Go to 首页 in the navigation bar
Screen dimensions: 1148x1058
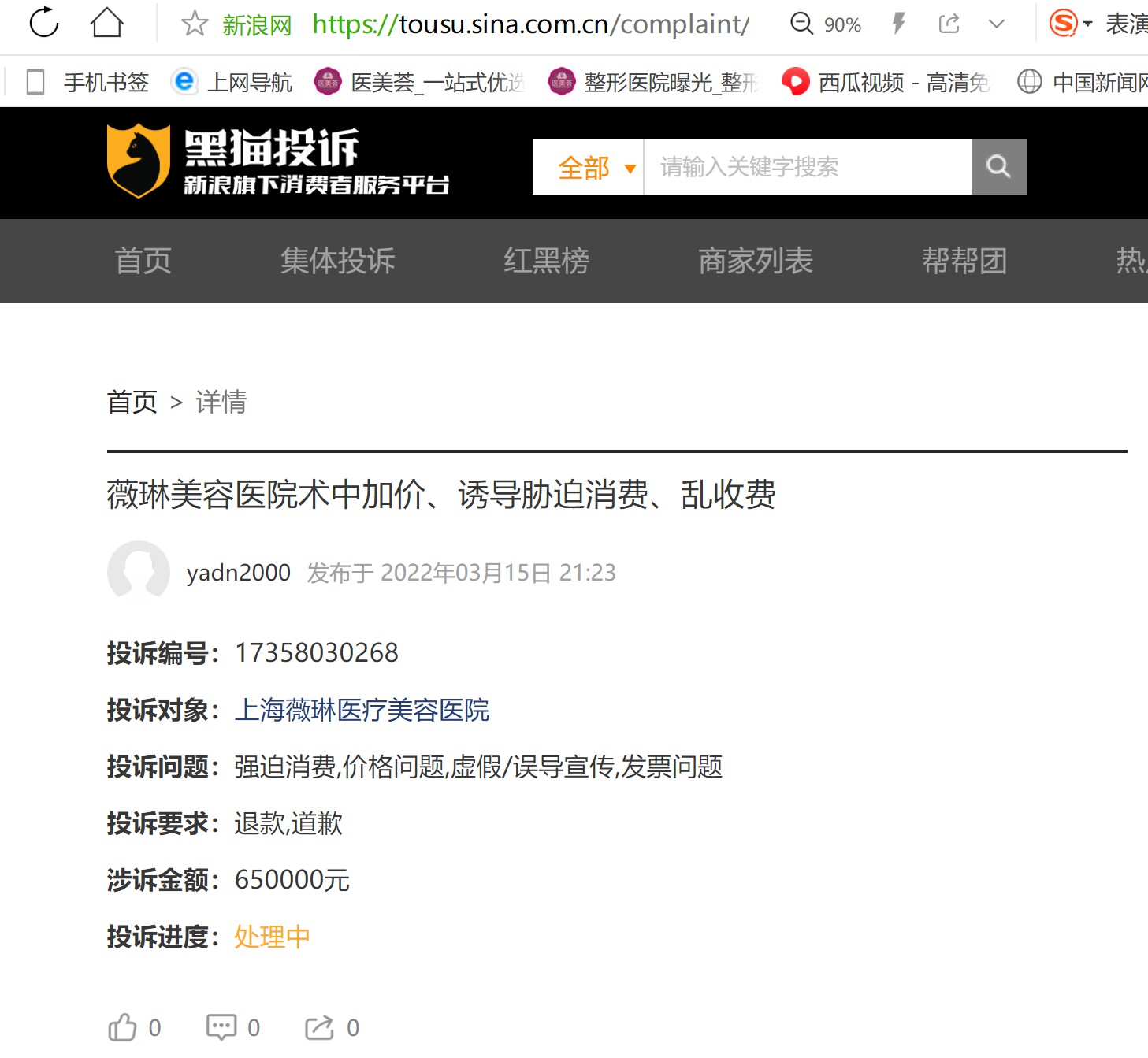[x=143, y=261]
